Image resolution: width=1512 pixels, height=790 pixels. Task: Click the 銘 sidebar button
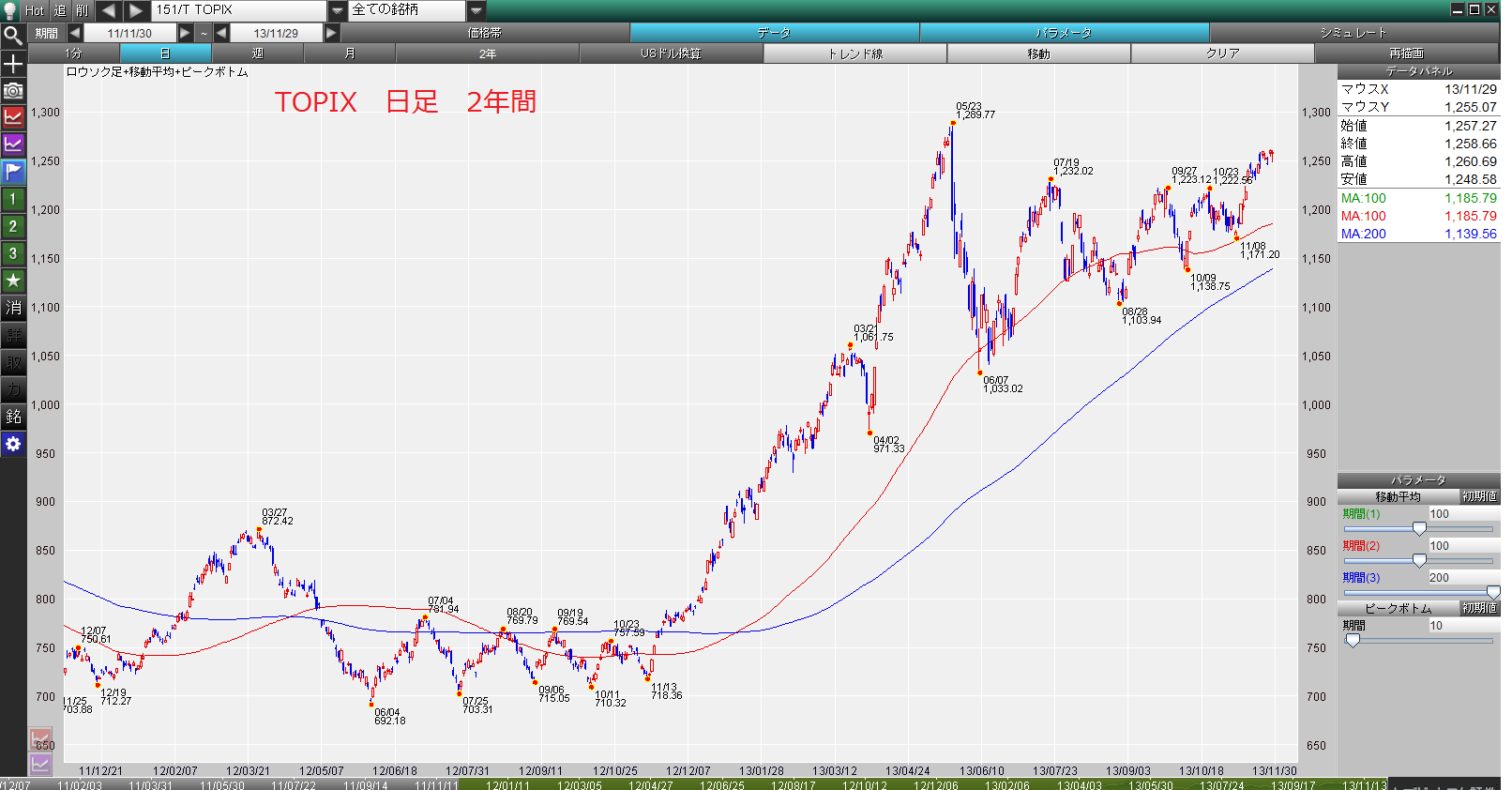pyautogui.click(x=13, y=417)
